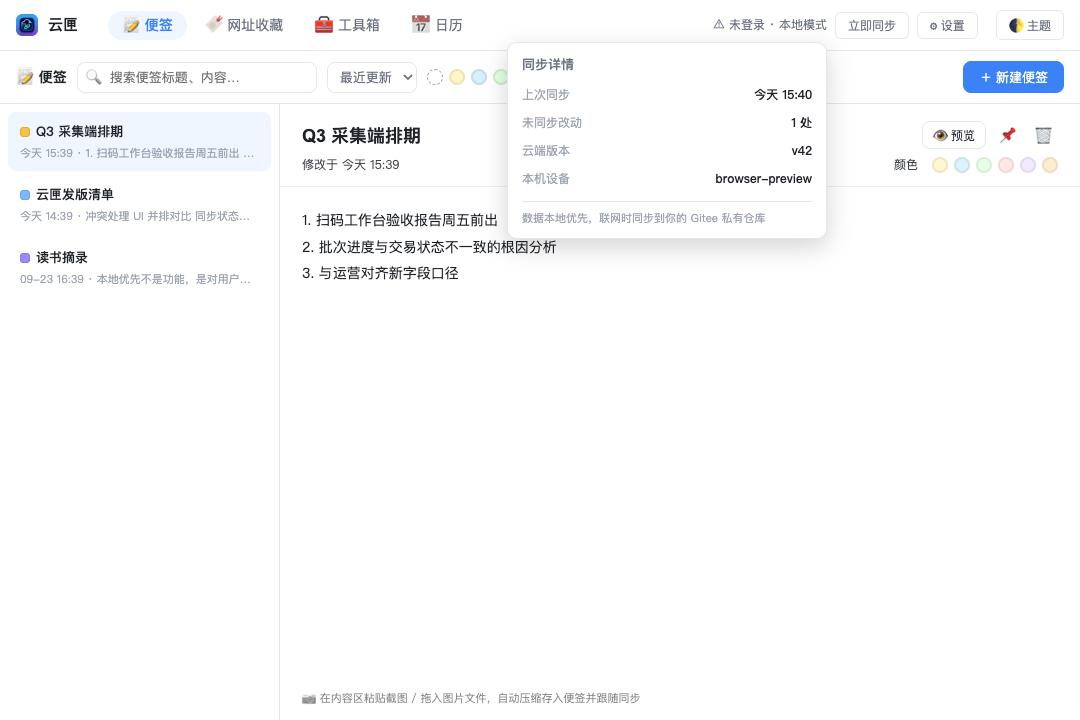Screen dimensions: 1080x720
Task: Click the 云匣 app logo icon
Action: (27, 25)
